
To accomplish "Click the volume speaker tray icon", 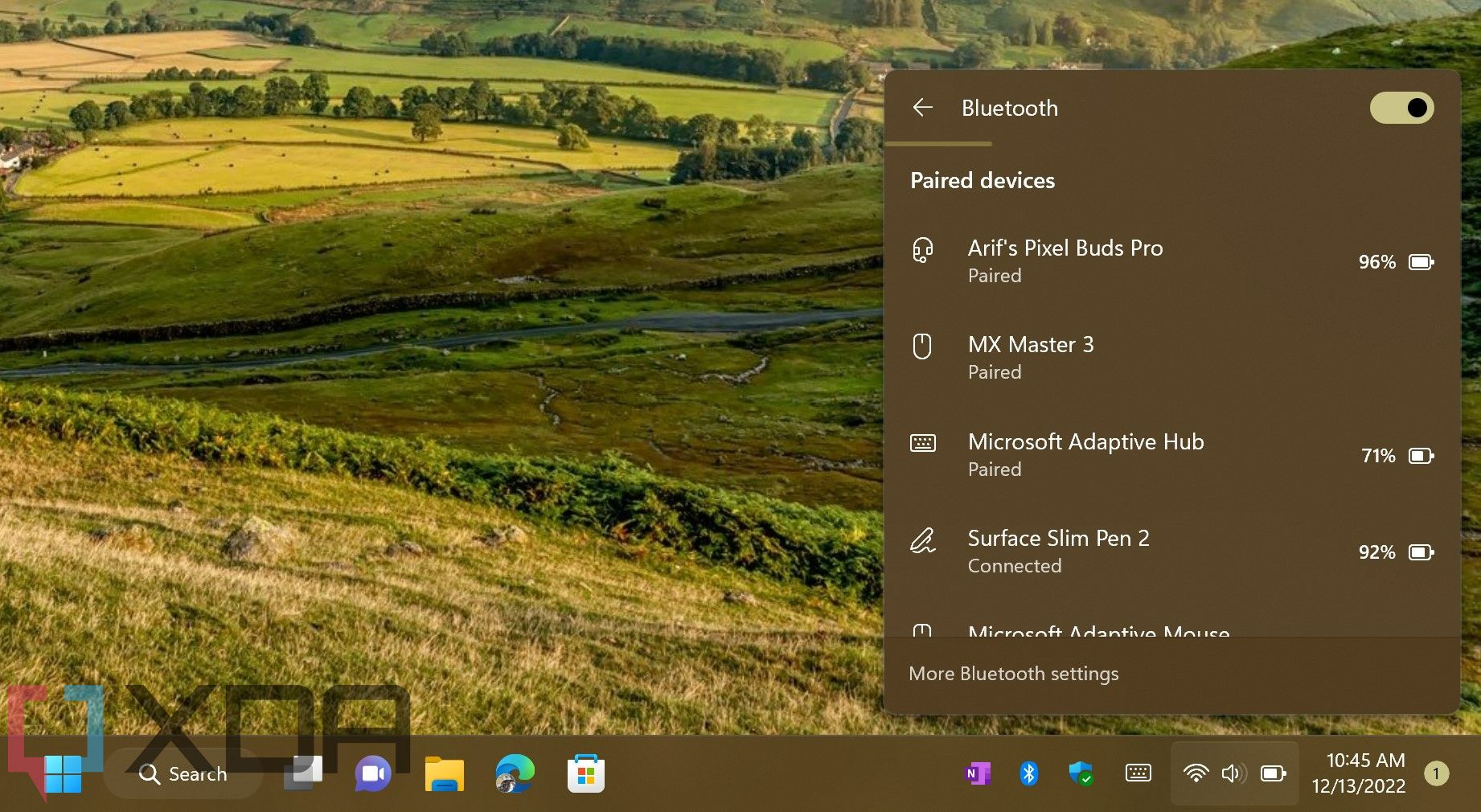I will (x=1233, y=773).
